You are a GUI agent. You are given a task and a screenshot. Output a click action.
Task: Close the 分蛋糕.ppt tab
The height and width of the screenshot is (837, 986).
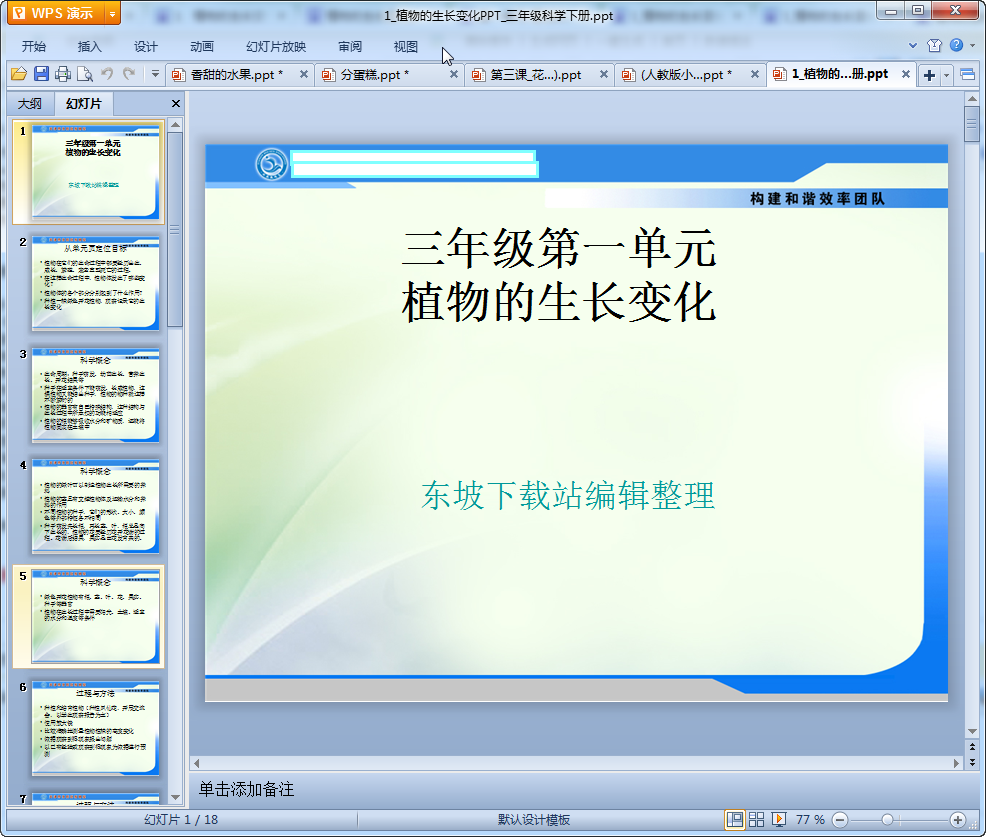[453, 74]
